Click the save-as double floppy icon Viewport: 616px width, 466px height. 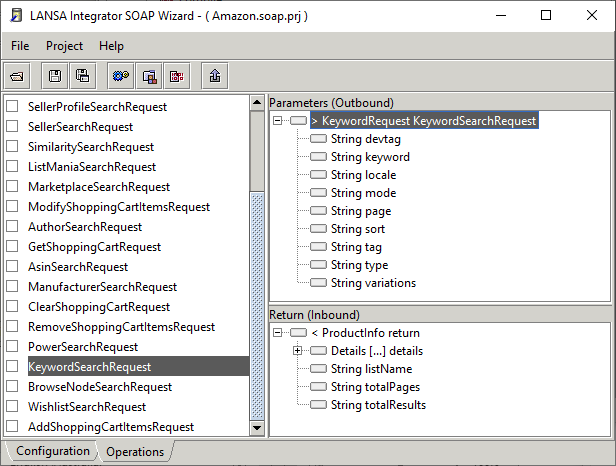click(x=82, y=76)
